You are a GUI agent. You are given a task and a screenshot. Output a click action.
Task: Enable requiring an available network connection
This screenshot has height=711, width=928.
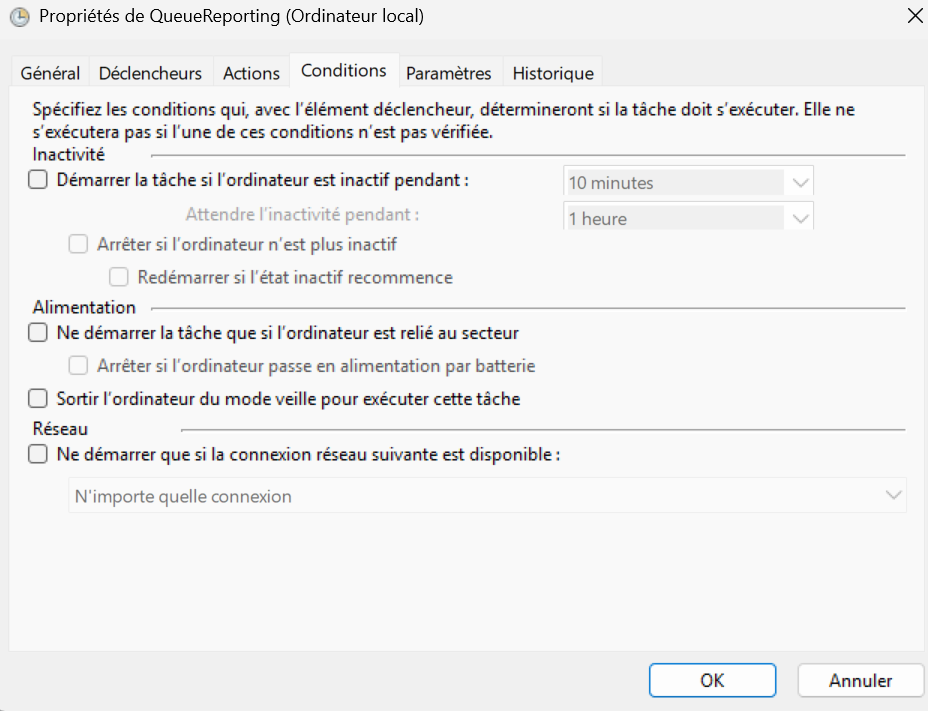[x=37, y=453]
